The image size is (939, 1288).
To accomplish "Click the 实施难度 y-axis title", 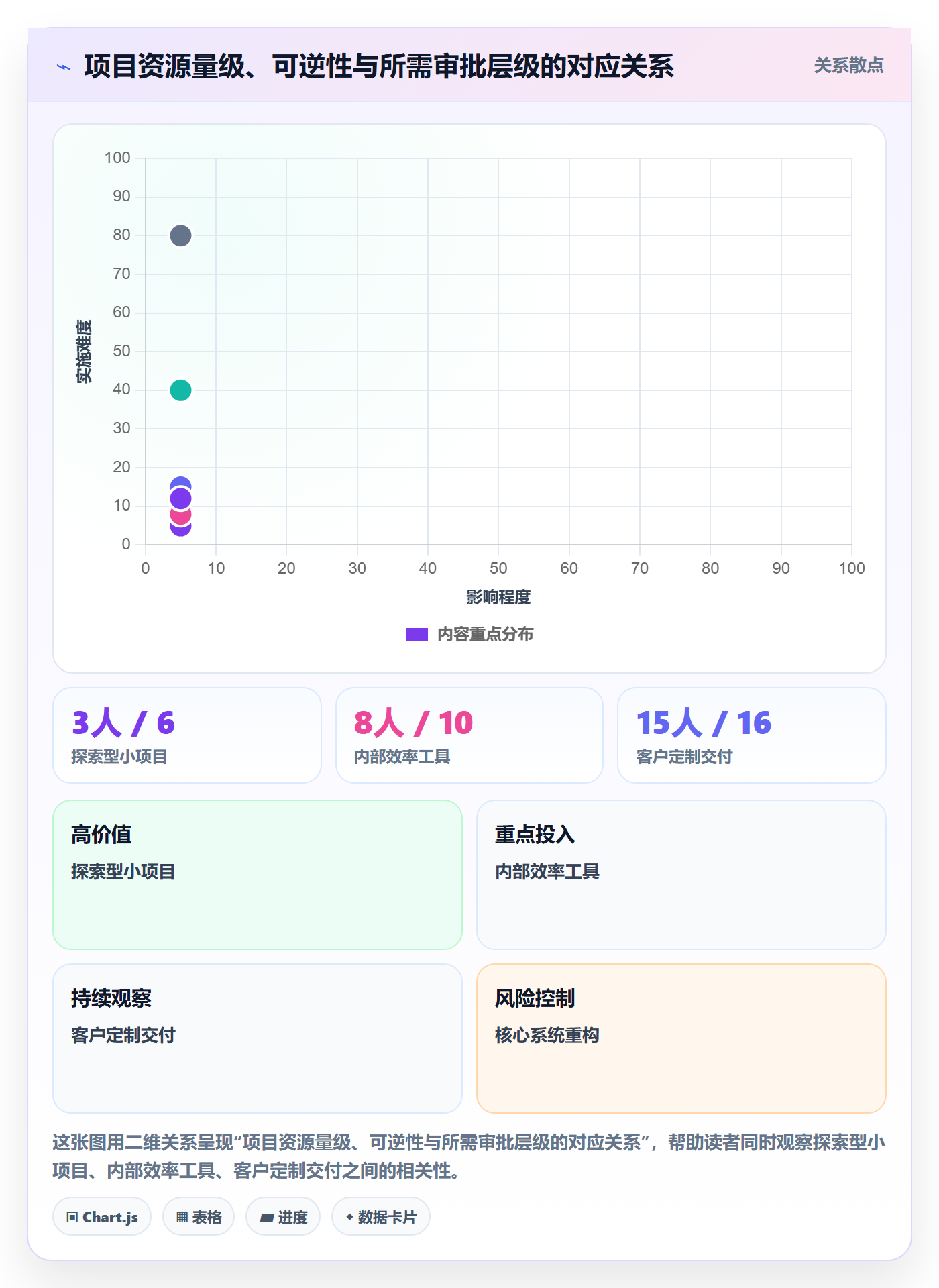I will click(x=84, y=352).
